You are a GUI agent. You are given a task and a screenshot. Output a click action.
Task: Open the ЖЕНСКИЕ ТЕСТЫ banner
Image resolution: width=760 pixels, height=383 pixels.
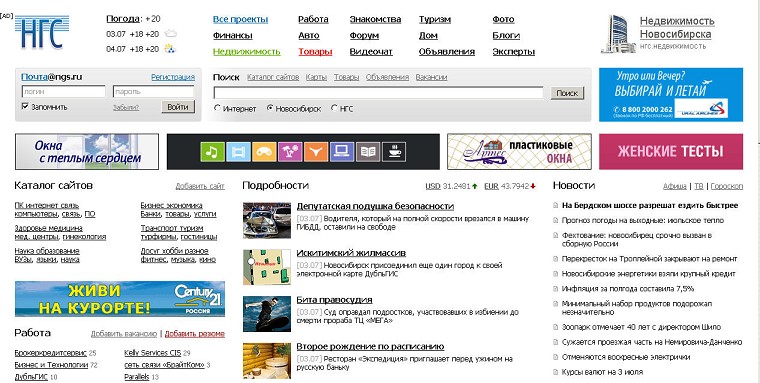tap(671, 152)
